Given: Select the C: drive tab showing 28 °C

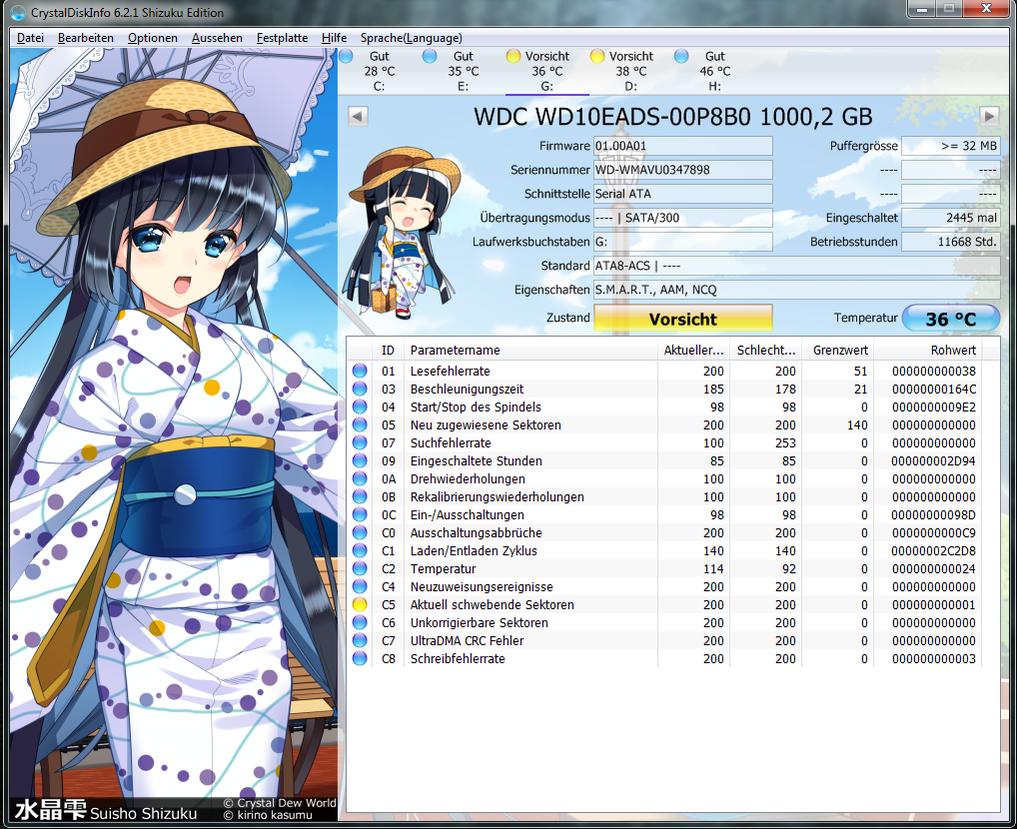Looking at the screenshot, I should point(379,71).
